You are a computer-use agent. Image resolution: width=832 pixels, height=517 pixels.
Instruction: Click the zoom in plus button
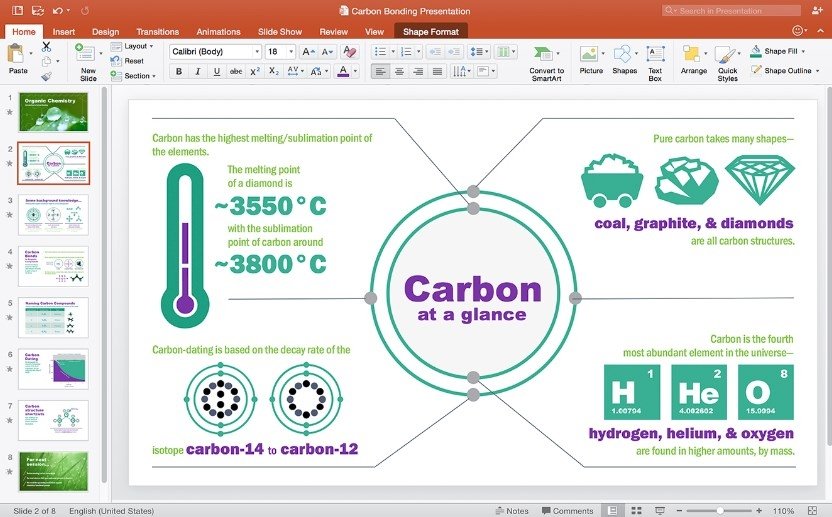[x=759, y=511]
